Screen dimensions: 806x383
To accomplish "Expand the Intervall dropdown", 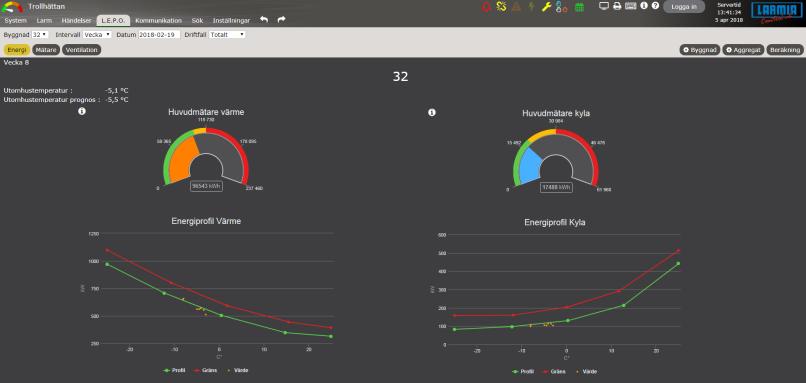I will 97,34.
